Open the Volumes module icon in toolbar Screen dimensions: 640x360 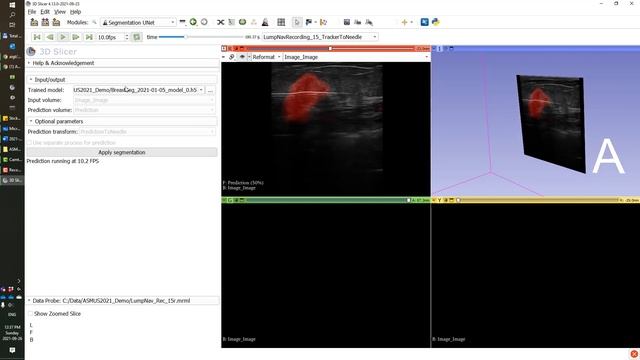coord(231,22)
